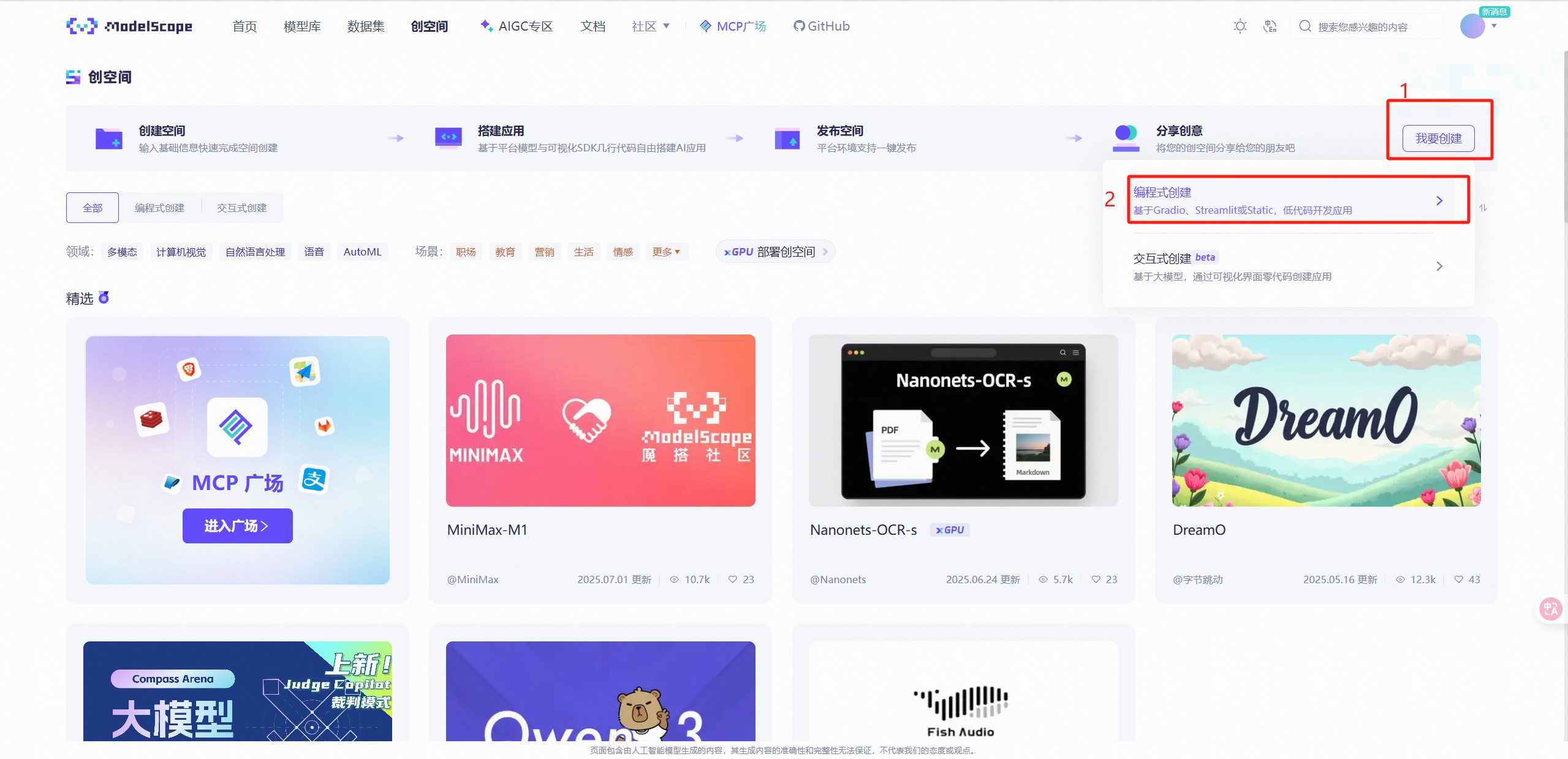Open the Compass Arena card thumbnail

click(x=238, y=691)
